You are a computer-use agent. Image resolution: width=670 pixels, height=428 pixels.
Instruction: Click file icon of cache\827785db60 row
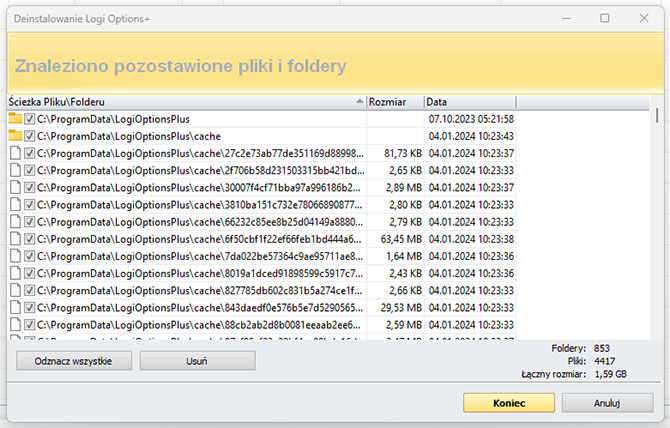point(15,290)
